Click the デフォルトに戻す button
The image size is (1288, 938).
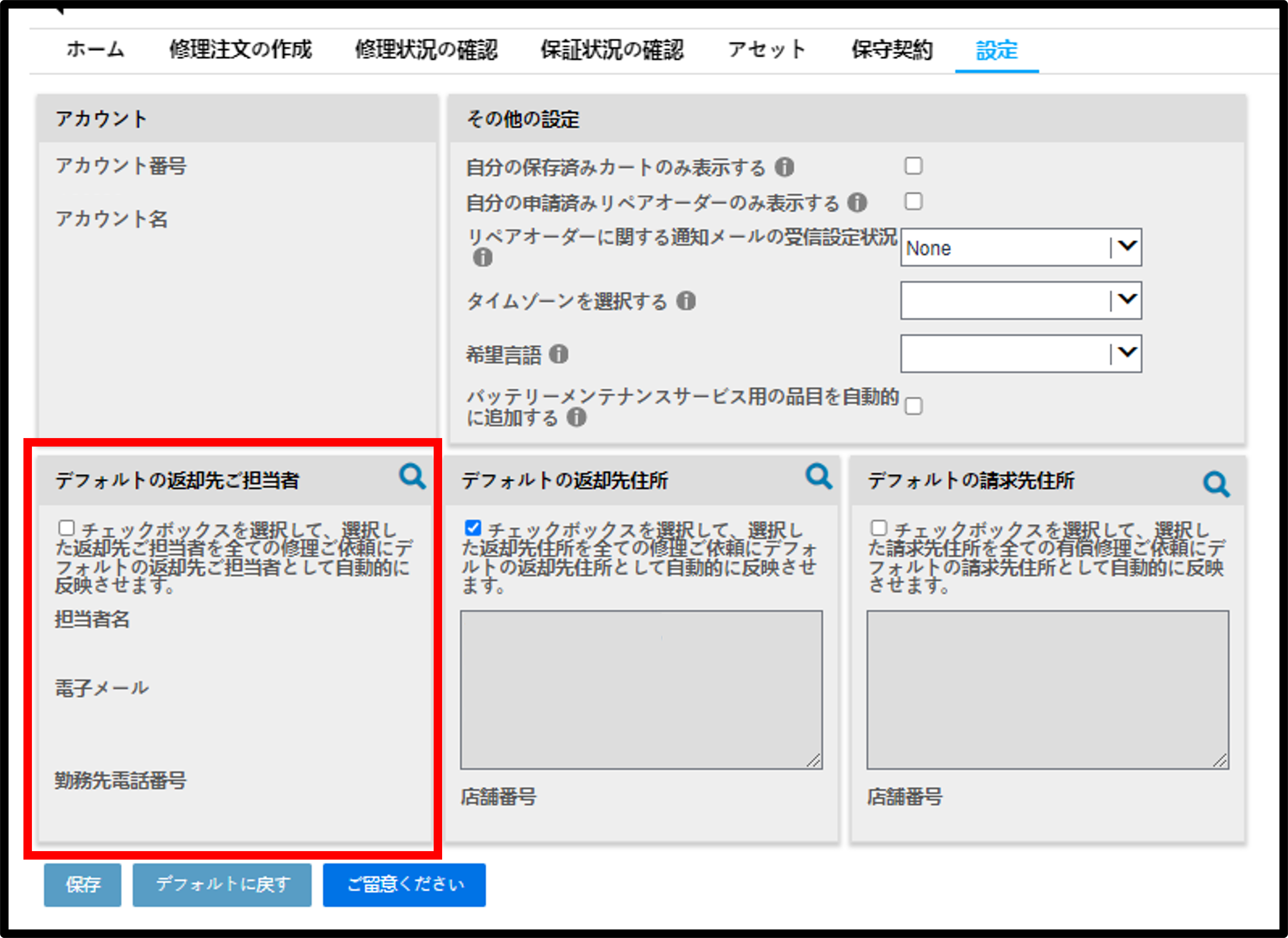point(222,885)
